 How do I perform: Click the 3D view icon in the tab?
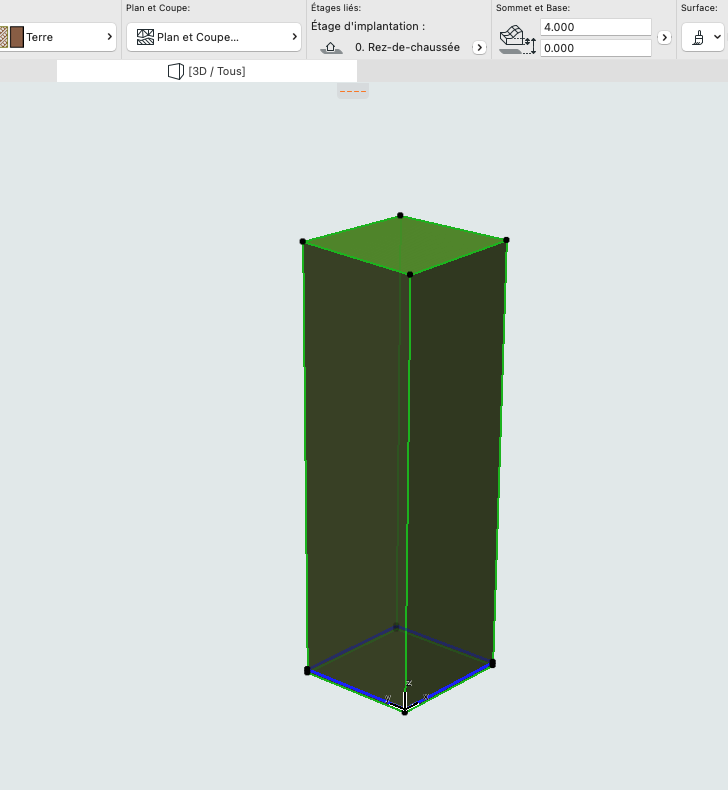[x=175, y=72]
